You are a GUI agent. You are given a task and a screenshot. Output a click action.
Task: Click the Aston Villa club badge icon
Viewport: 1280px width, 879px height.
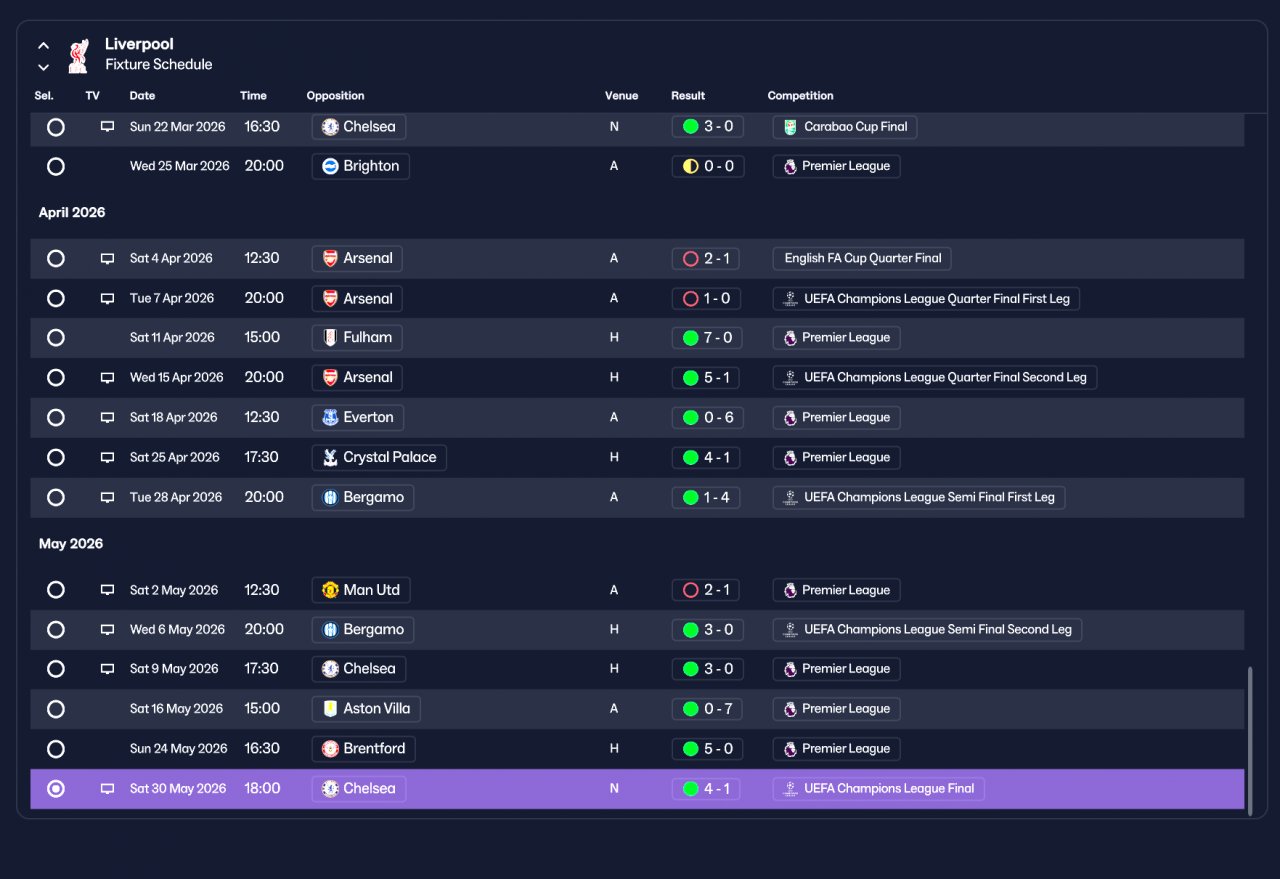pyautogui.click(x=331, y=709)
